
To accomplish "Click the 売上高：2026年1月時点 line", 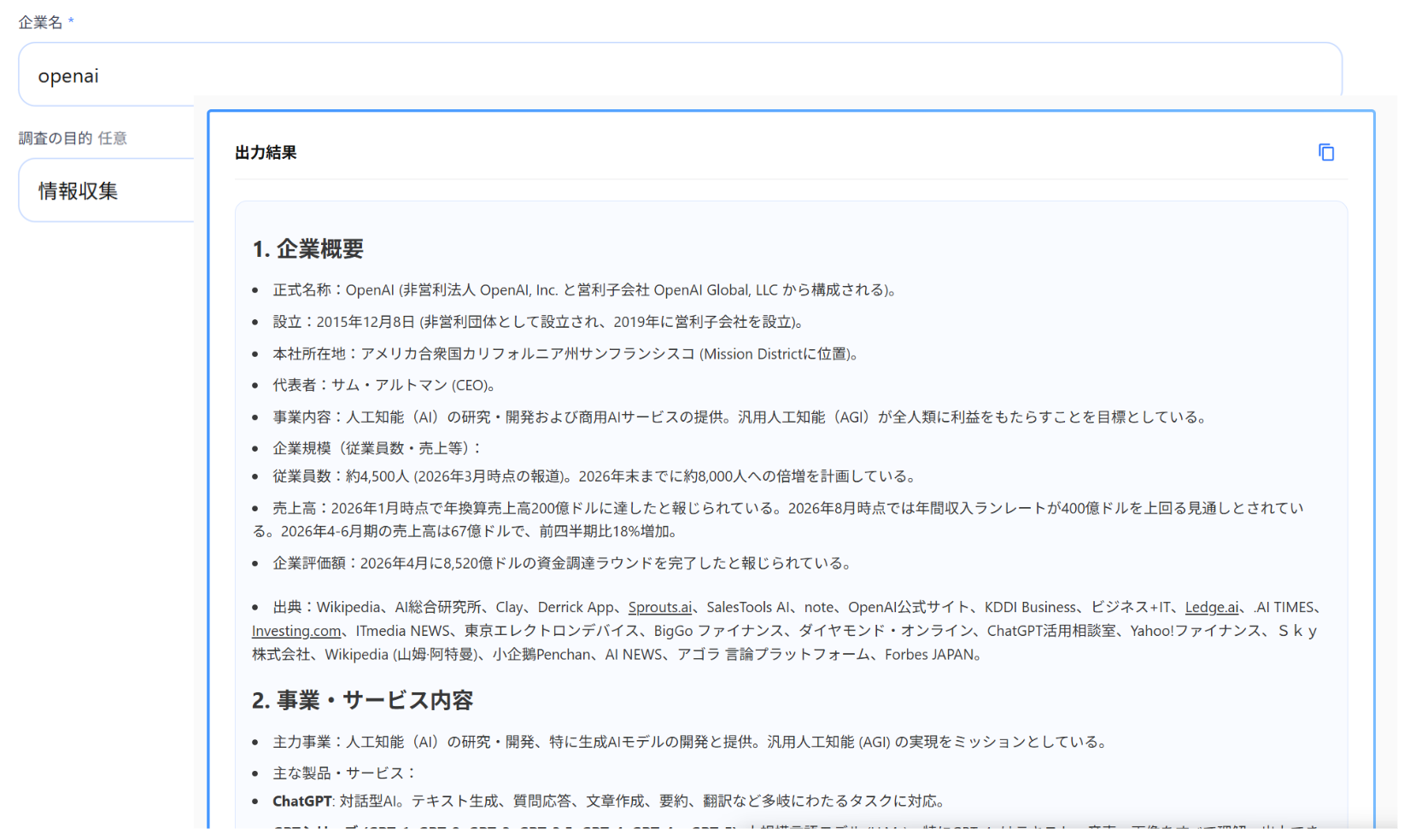I will tap(778, 519).
